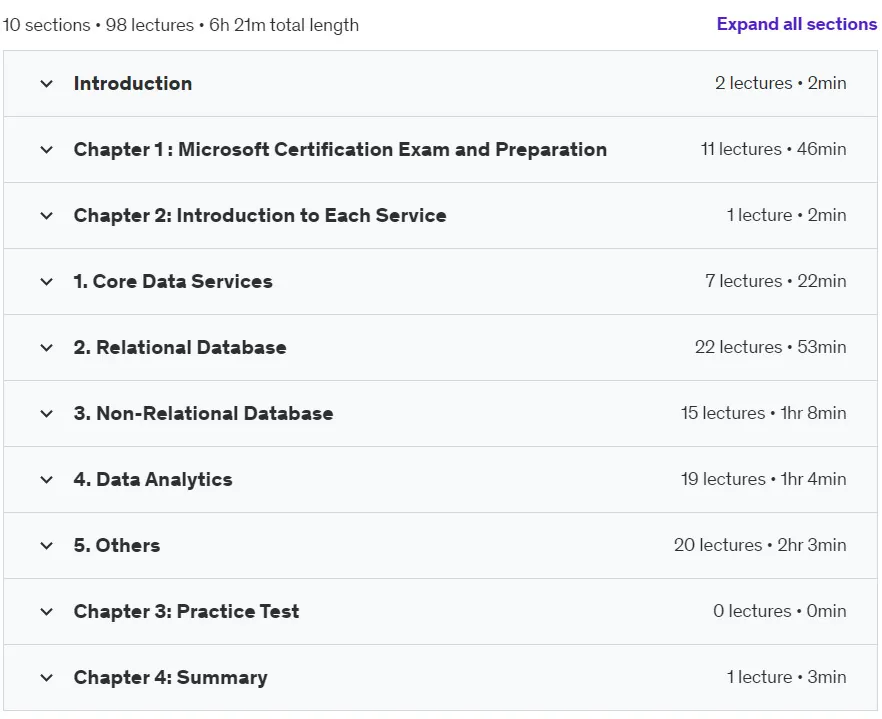Expand the Core Data Services chevron

click(47, 281)
